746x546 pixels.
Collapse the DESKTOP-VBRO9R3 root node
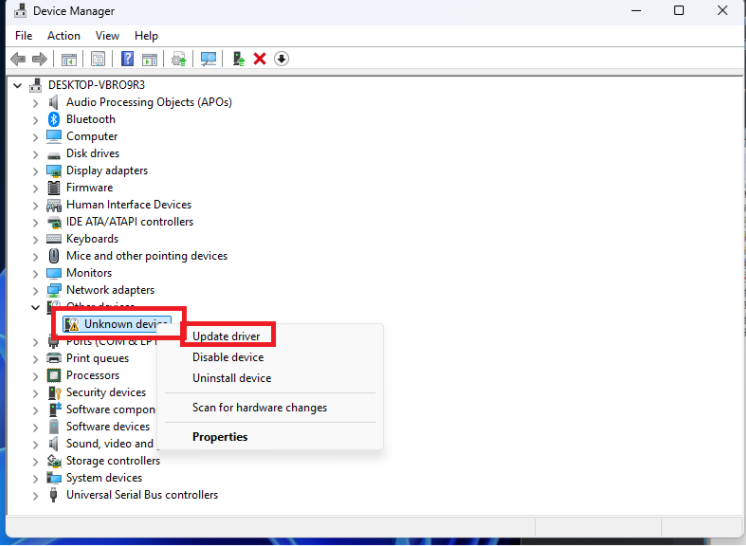(x=20, y=85)
